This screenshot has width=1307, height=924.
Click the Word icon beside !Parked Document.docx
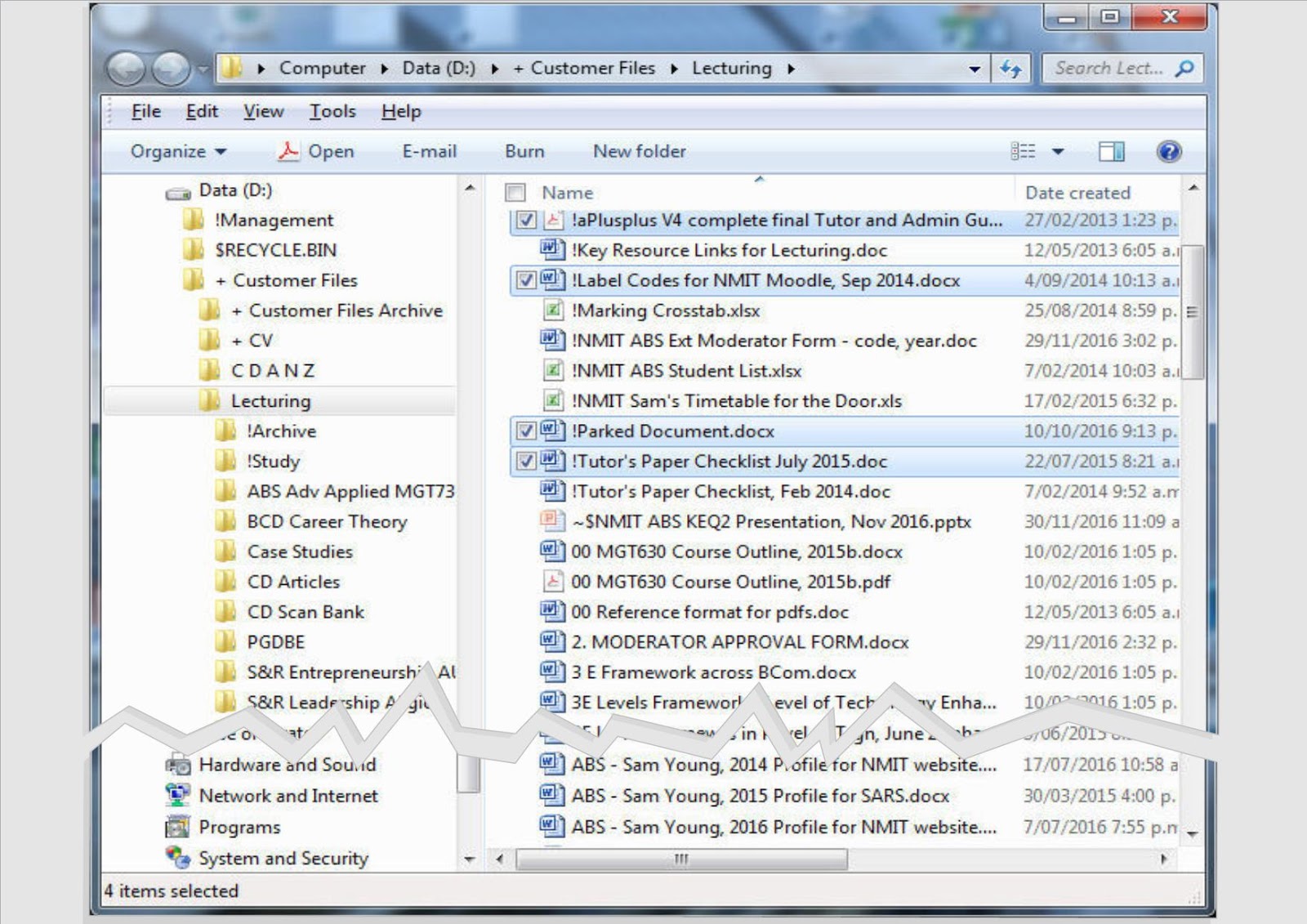(552, 431)
